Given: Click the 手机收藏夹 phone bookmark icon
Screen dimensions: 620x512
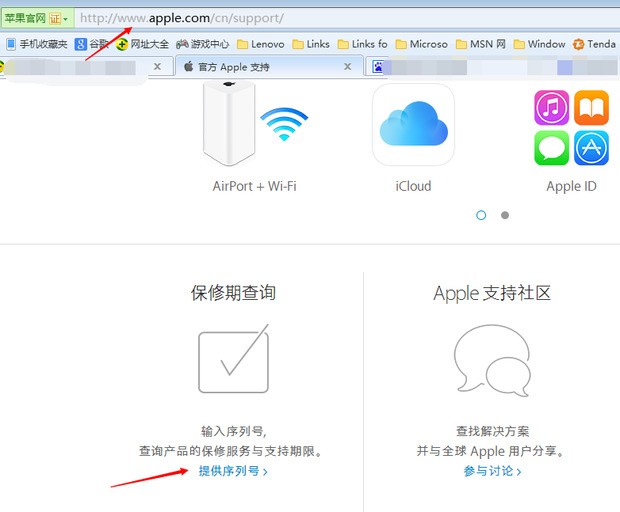Looking at the screenshot, I should click(x=11, y=44).
